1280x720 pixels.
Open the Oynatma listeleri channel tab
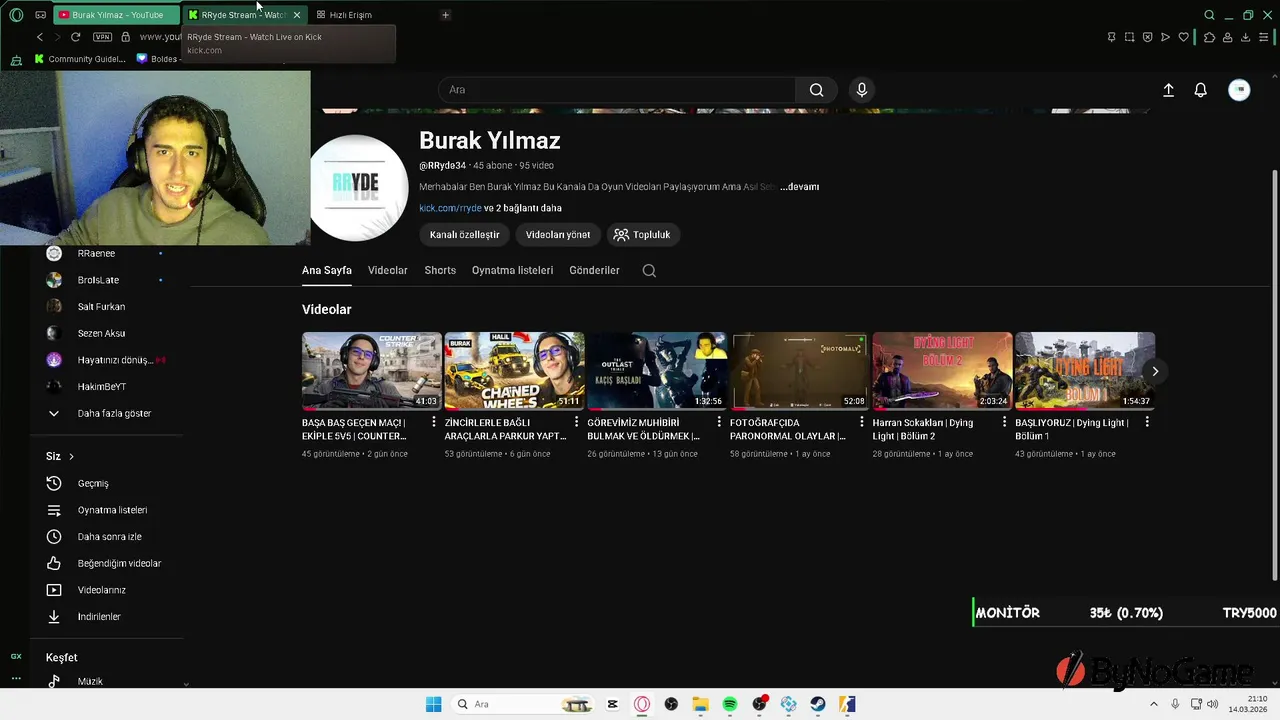click(512, 270)
